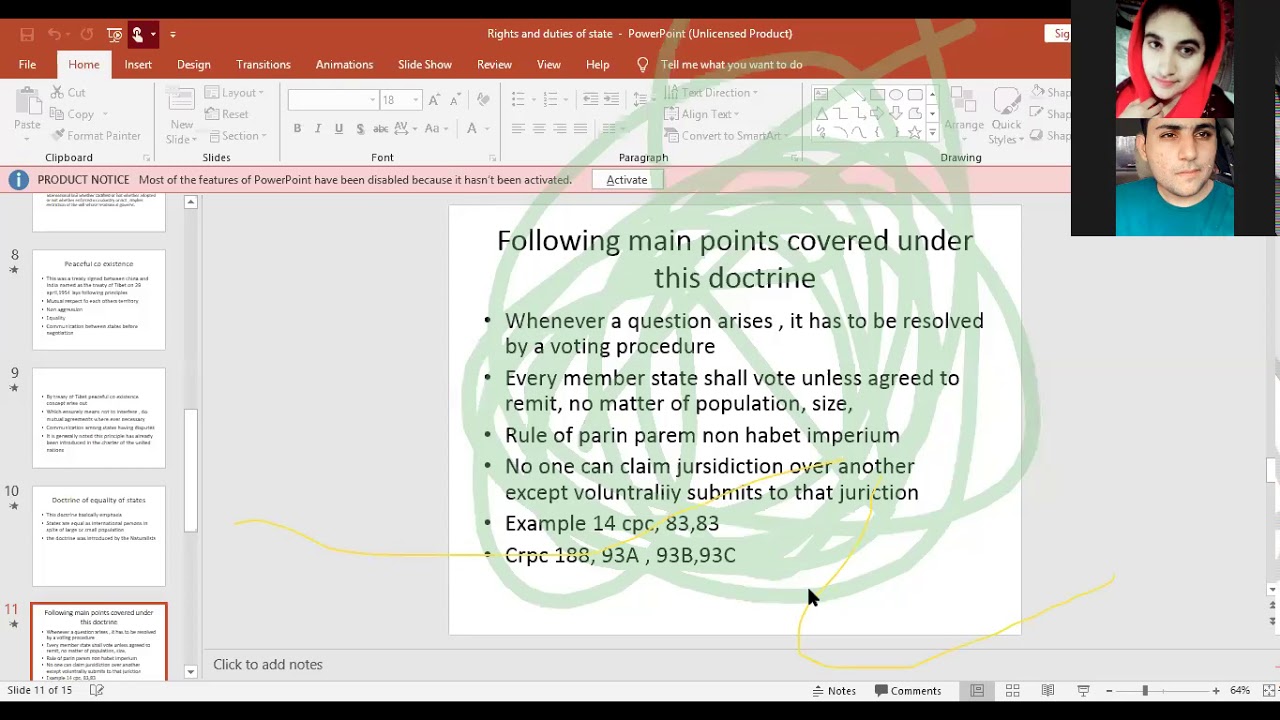
Task: Toggle Justify alignment
Action: [x=580, y=128]
